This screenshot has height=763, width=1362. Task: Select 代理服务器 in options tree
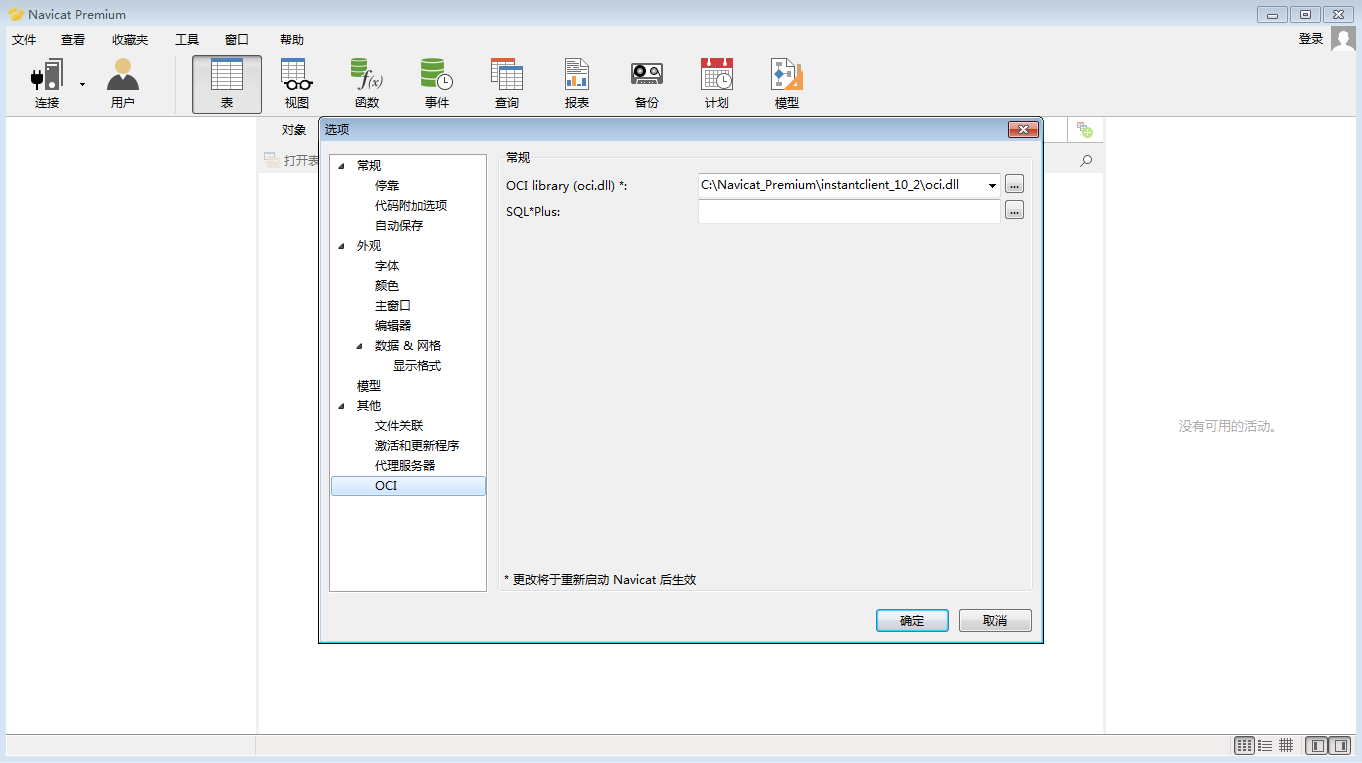405,465
